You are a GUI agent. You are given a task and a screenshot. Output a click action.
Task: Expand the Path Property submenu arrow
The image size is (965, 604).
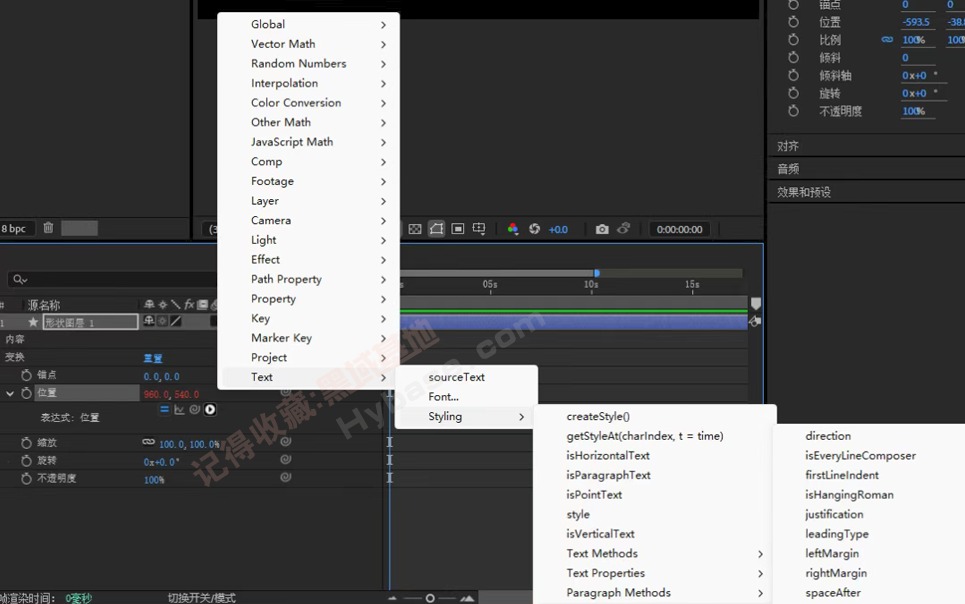point(383,280)
